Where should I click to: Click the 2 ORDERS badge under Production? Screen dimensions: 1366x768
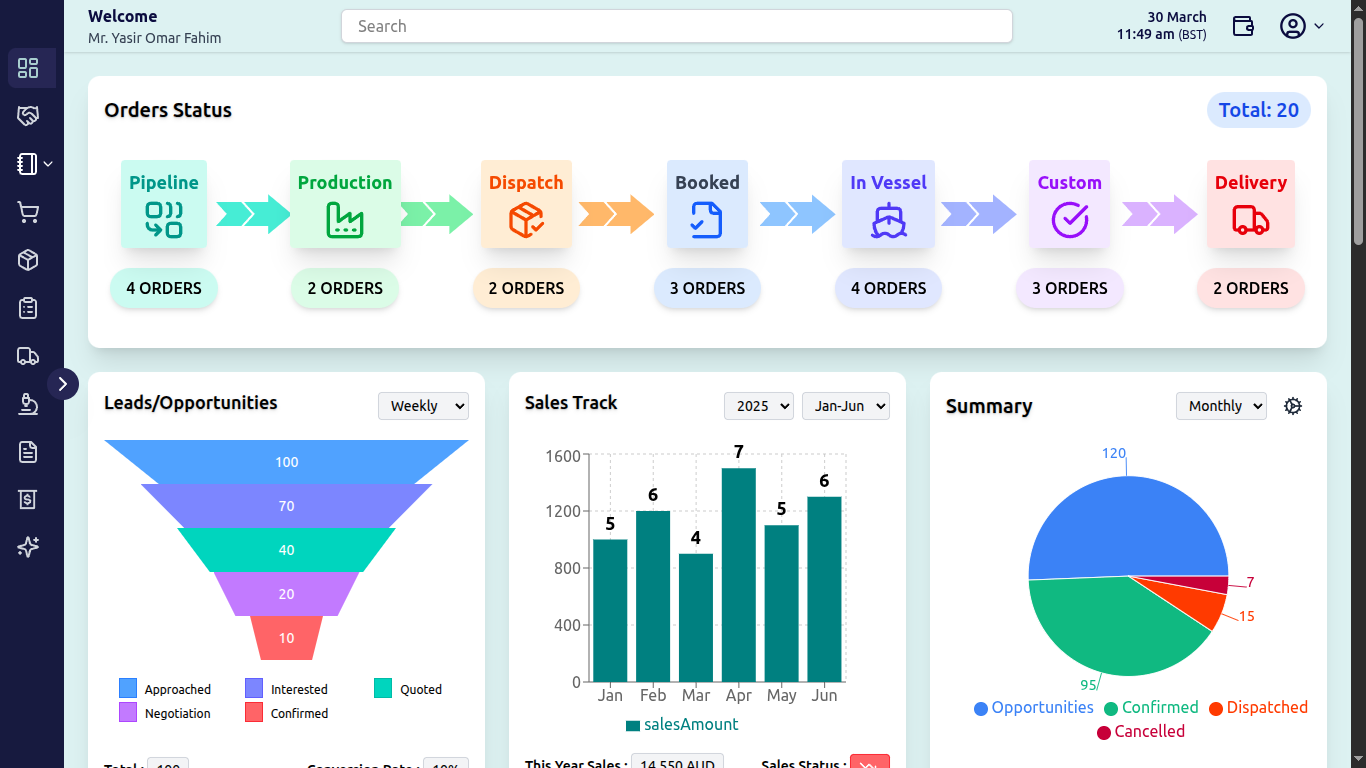[345, 288]
